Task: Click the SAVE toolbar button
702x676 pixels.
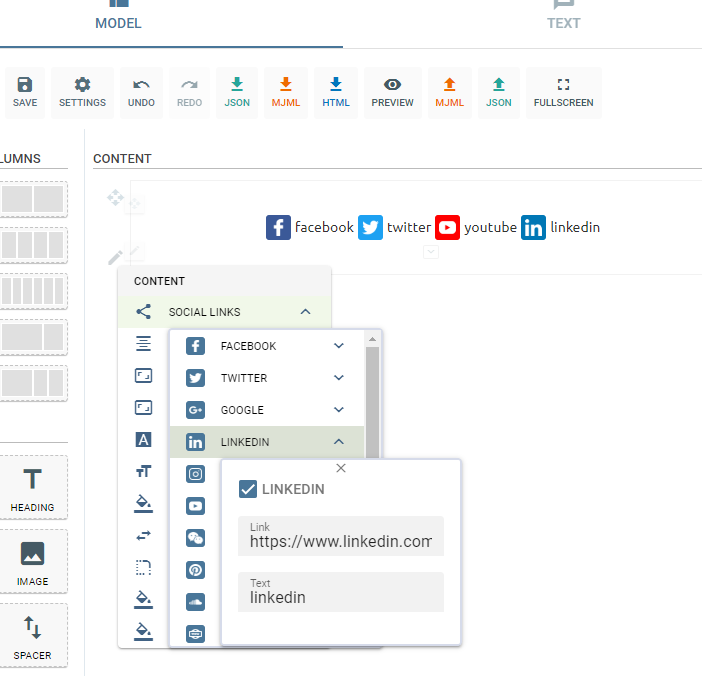Action: pyautogui.click(x=25, y=93)
